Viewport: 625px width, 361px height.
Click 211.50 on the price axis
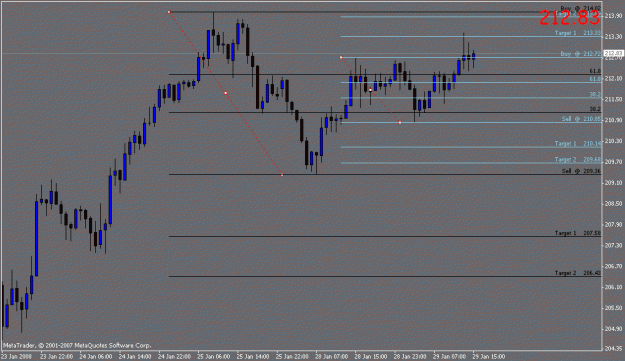[x=613, y=99]
